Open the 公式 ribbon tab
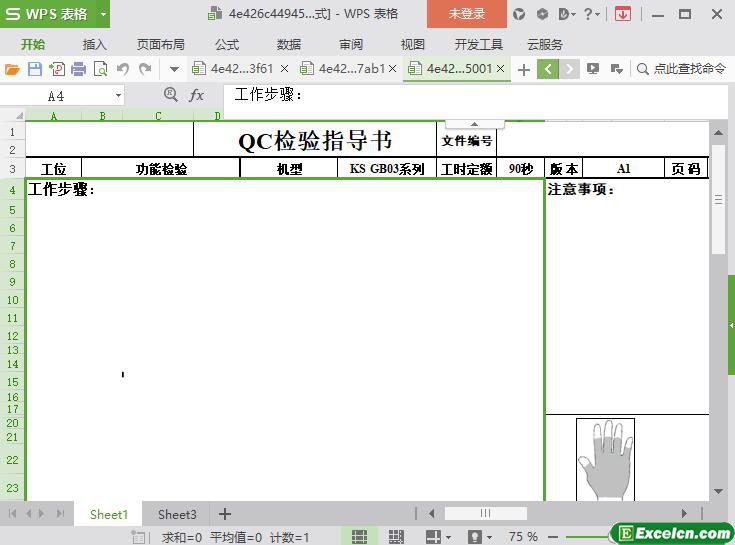 [227, 45]
